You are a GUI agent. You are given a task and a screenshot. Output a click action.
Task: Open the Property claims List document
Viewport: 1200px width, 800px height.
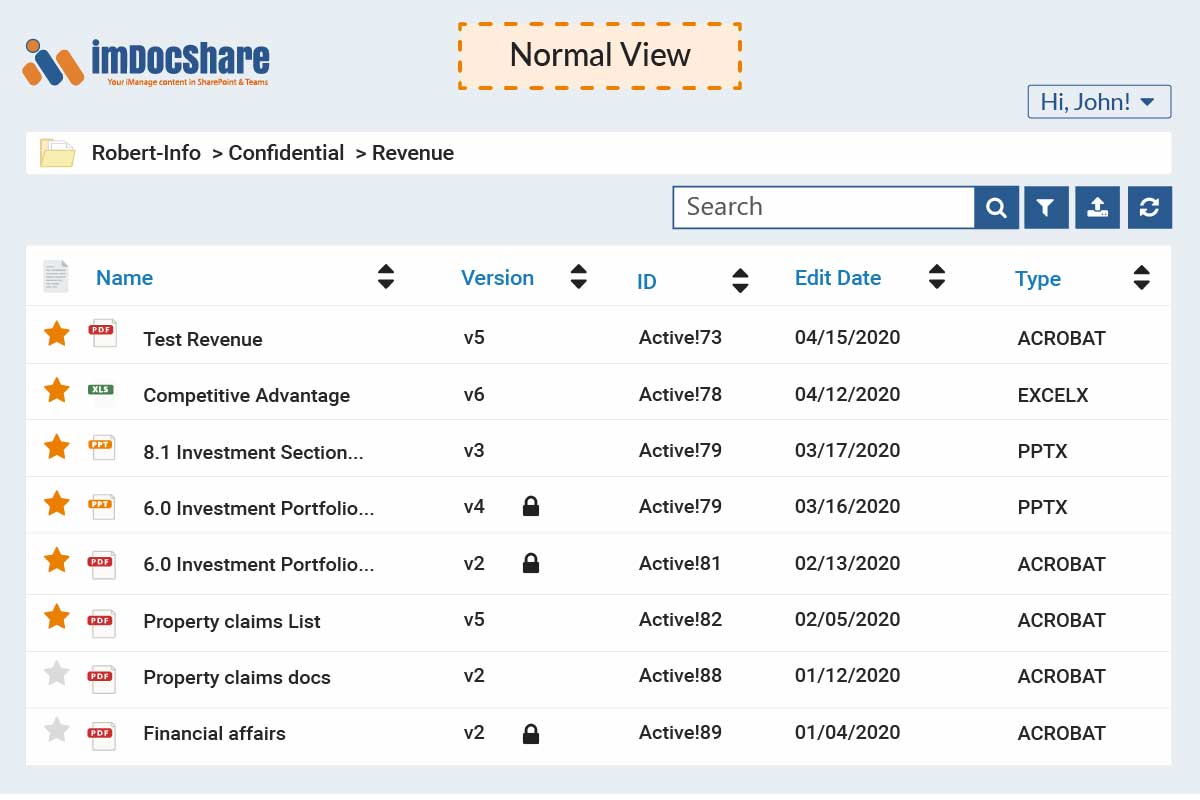232,621
